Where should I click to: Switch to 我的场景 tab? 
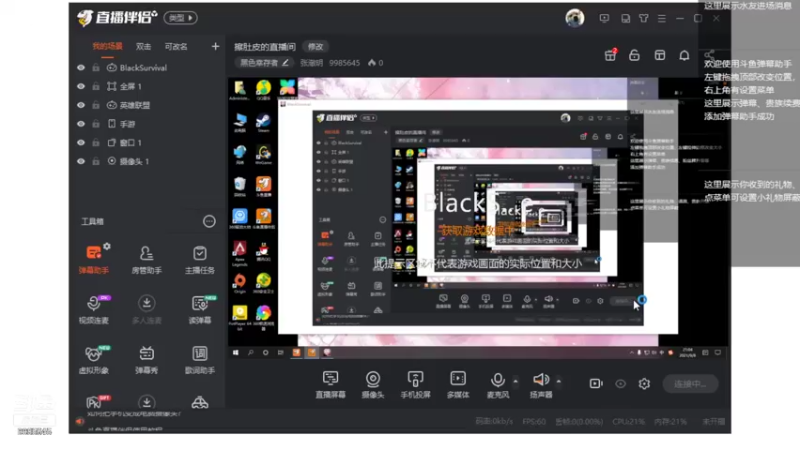107,46
